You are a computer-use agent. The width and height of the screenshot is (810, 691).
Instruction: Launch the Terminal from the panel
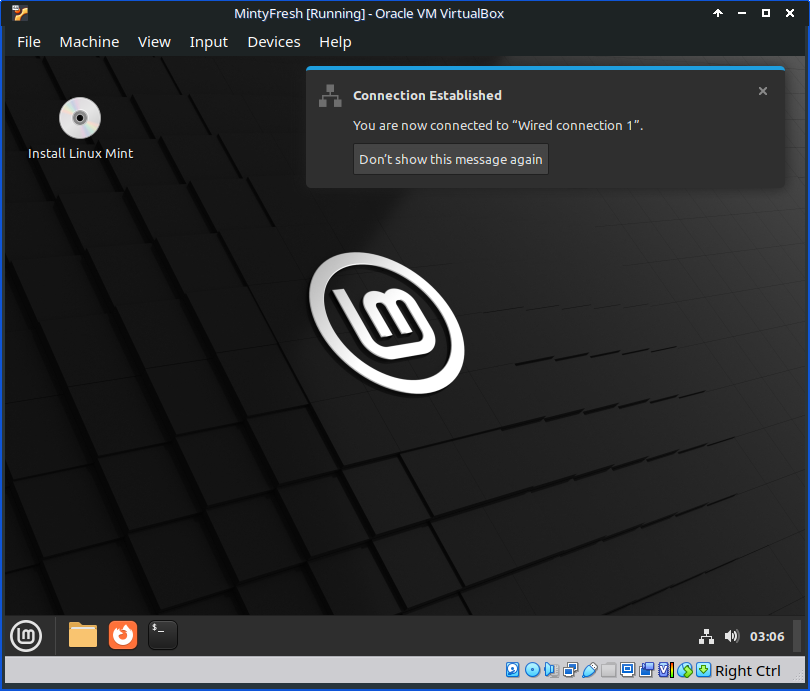pos(163,635)
